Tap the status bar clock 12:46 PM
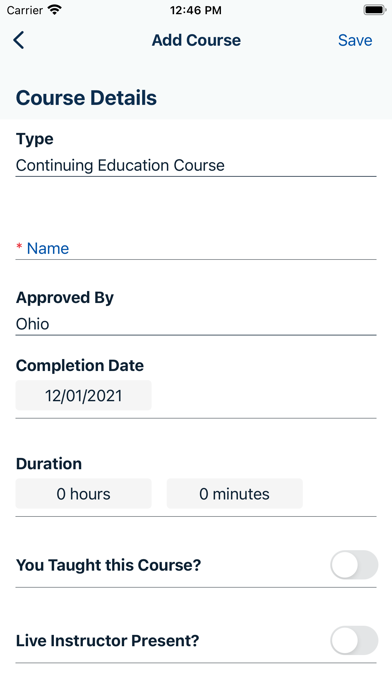This screenshot has height=696, width=392. (x=196, y=10)
